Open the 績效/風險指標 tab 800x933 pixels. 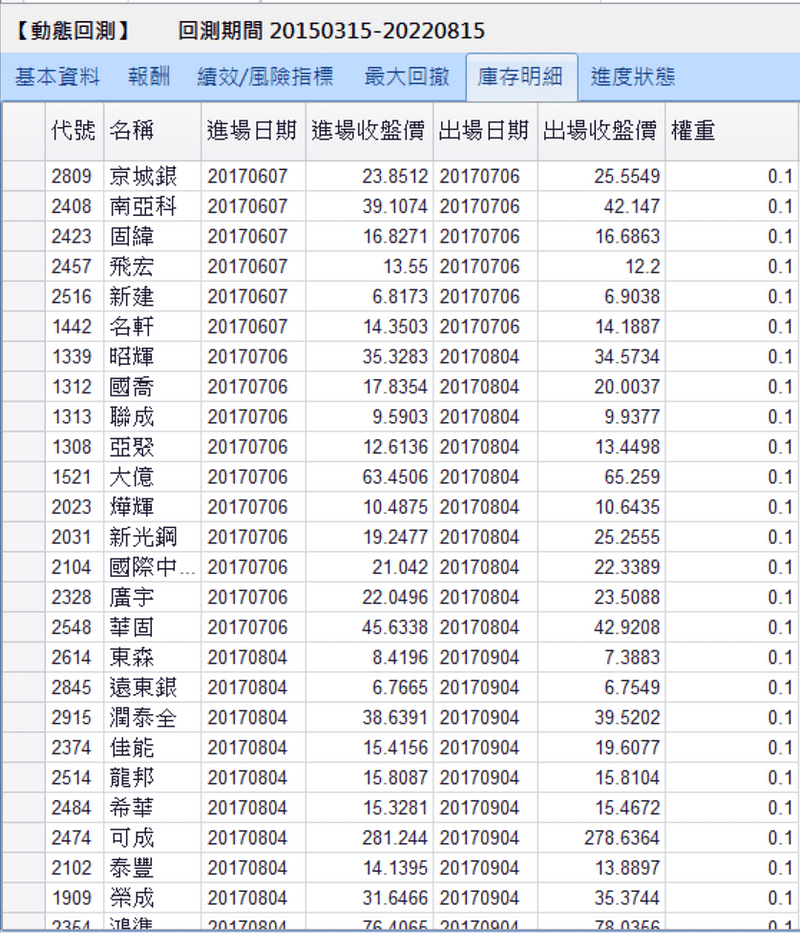(x=265, y=77)
